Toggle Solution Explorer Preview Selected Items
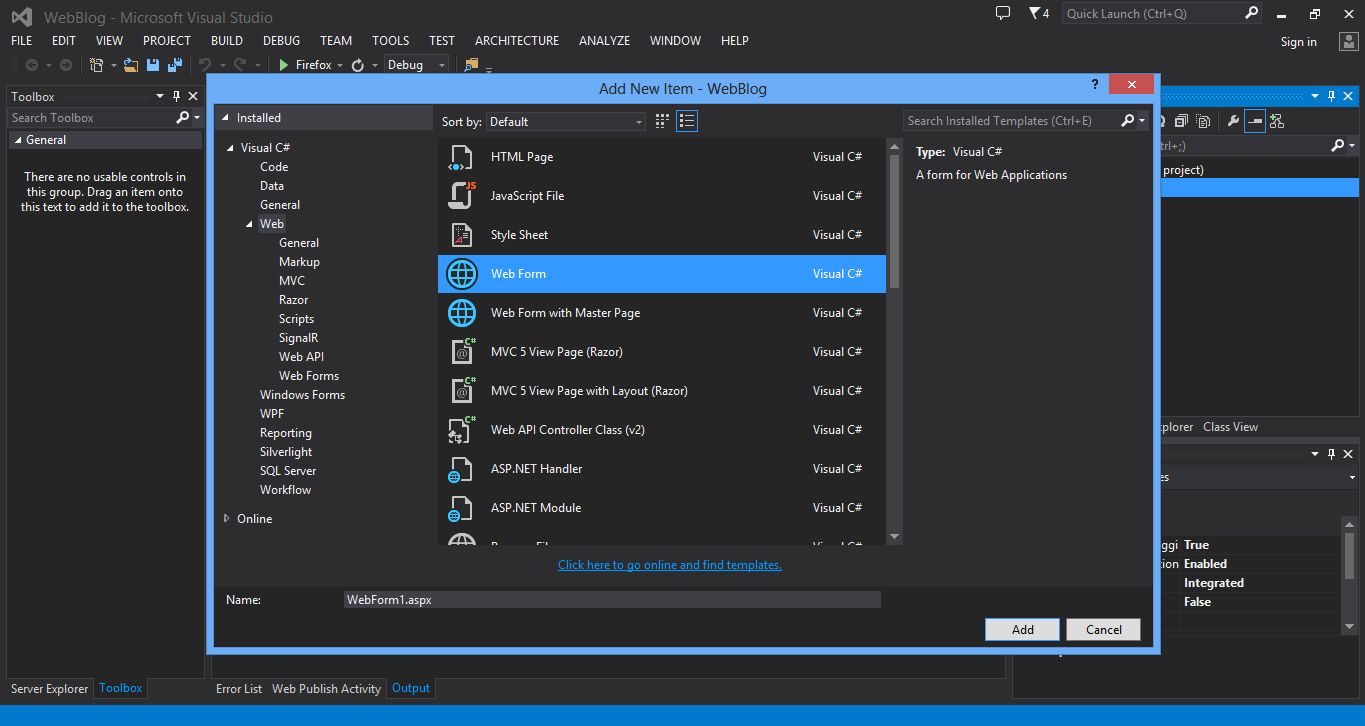 (1255, 121)
